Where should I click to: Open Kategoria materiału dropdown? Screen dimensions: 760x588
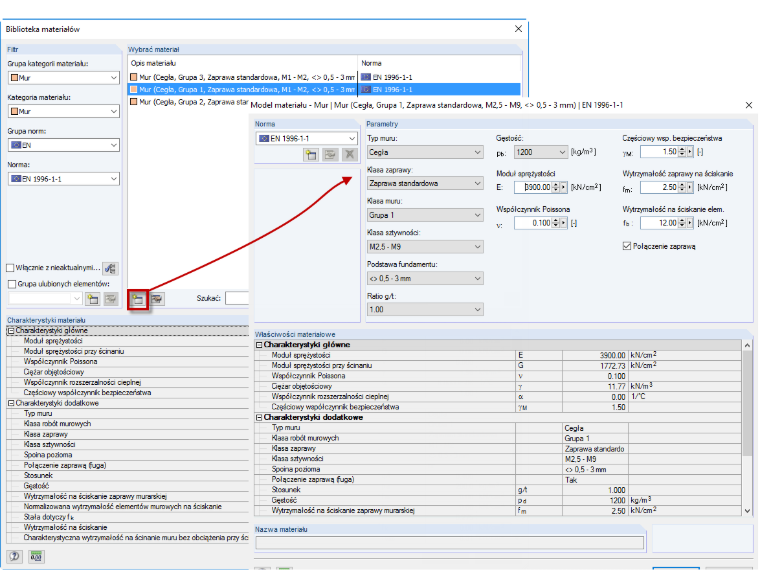(x=113, y=111)
